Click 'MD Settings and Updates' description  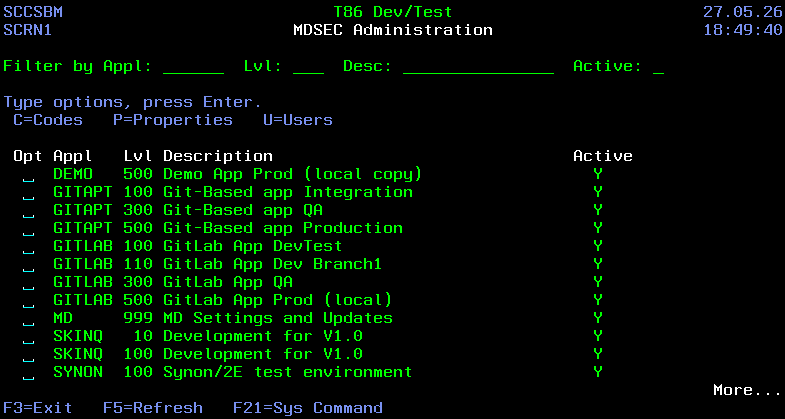click(x=278, y=318)
